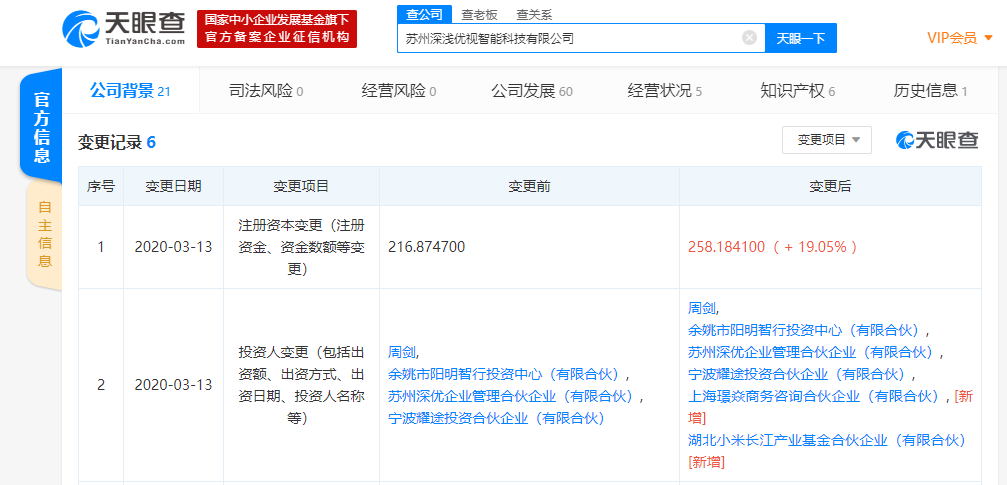Go to the 知识产权 tab
1007x485 pixels.
797,91
